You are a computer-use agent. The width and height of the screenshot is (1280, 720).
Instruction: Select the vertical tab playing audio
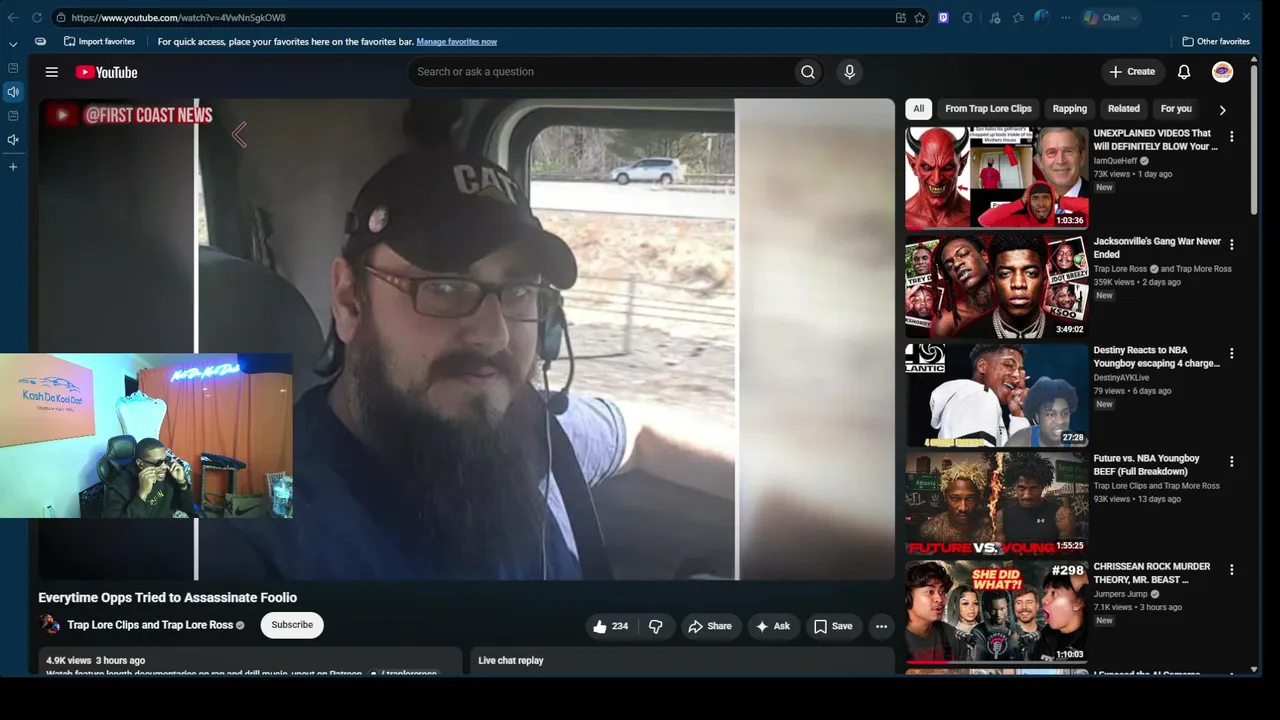tap(13, 92)
